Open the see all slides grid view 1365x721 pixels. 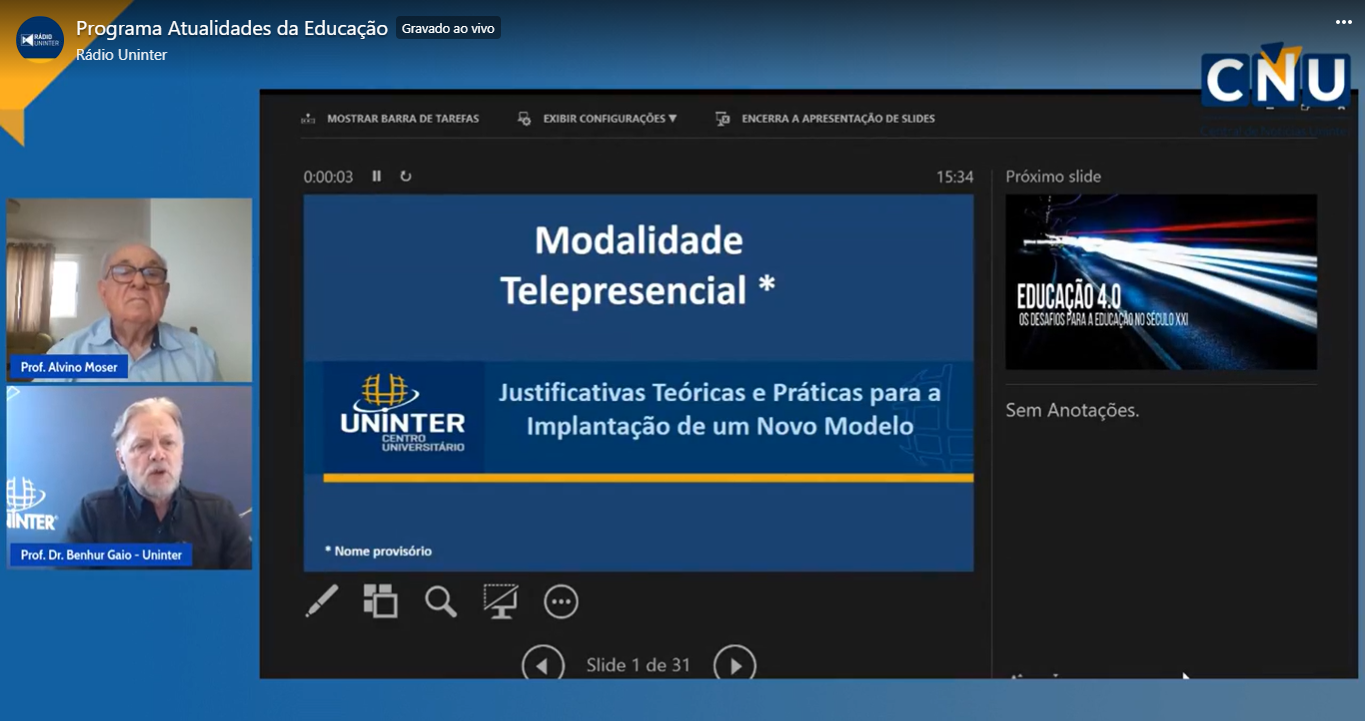pyautogui.click(x=380, y=601)
